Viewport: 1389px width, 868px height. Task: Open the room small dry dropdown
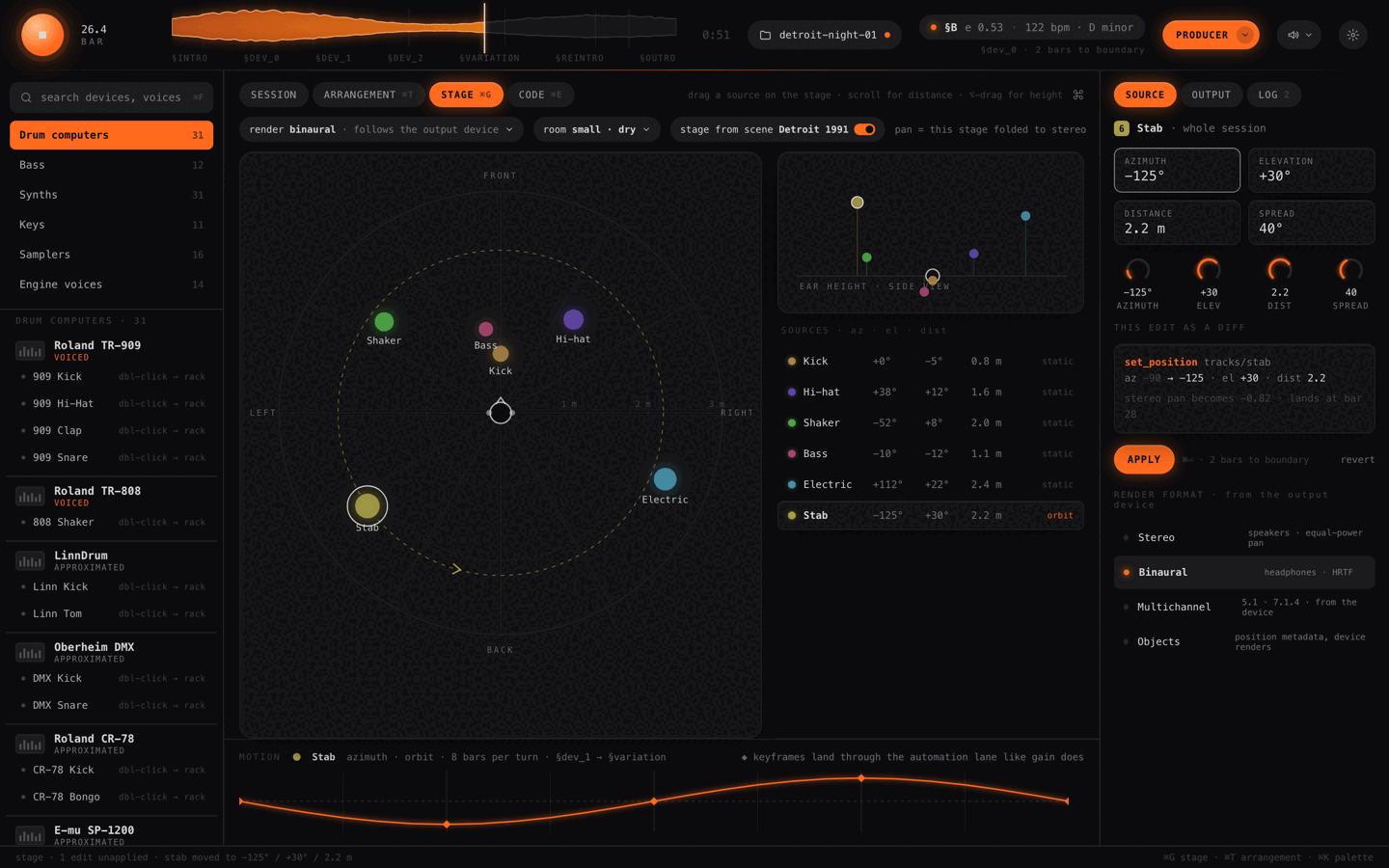(596, 129)
